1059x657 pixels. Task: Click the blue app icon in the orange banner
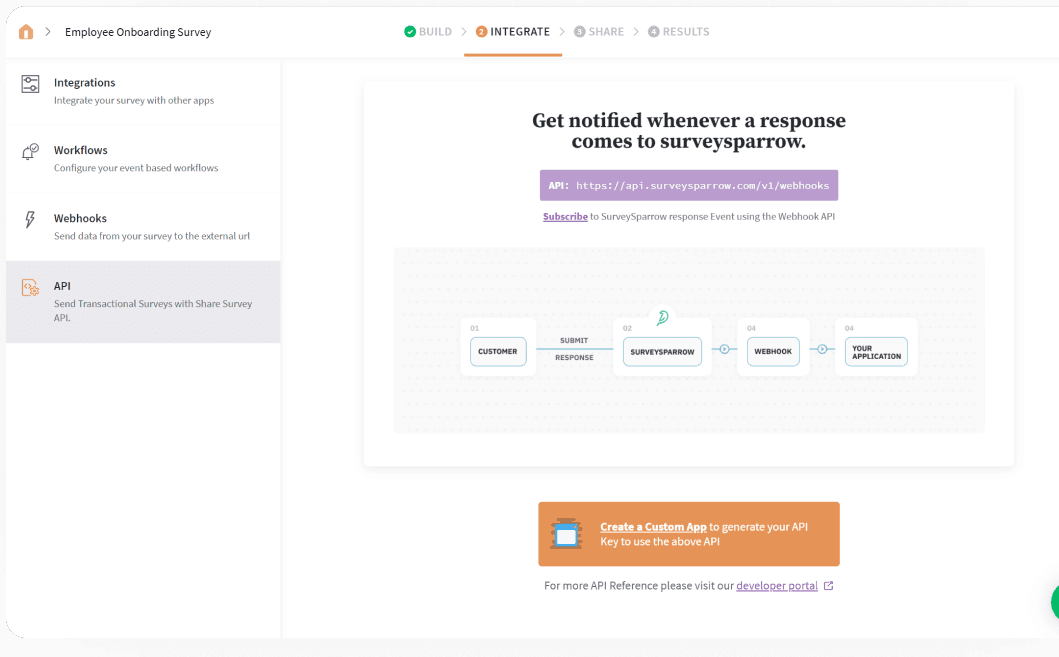click(568, 534)
